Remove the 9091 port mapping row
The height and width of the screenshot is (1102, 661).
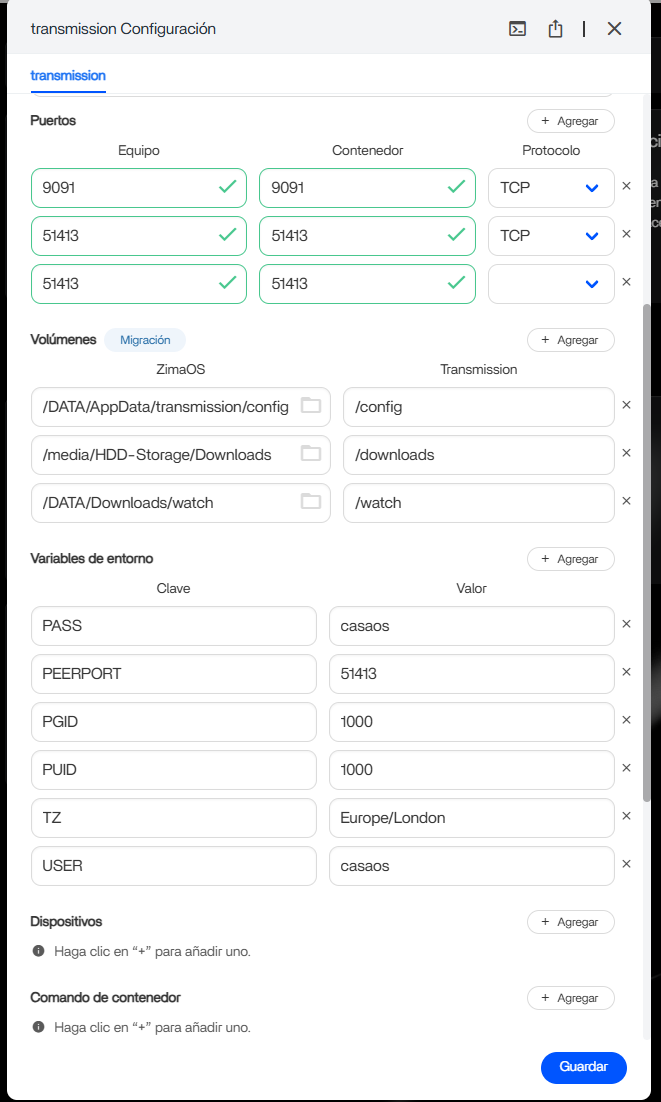pos(627,186)
